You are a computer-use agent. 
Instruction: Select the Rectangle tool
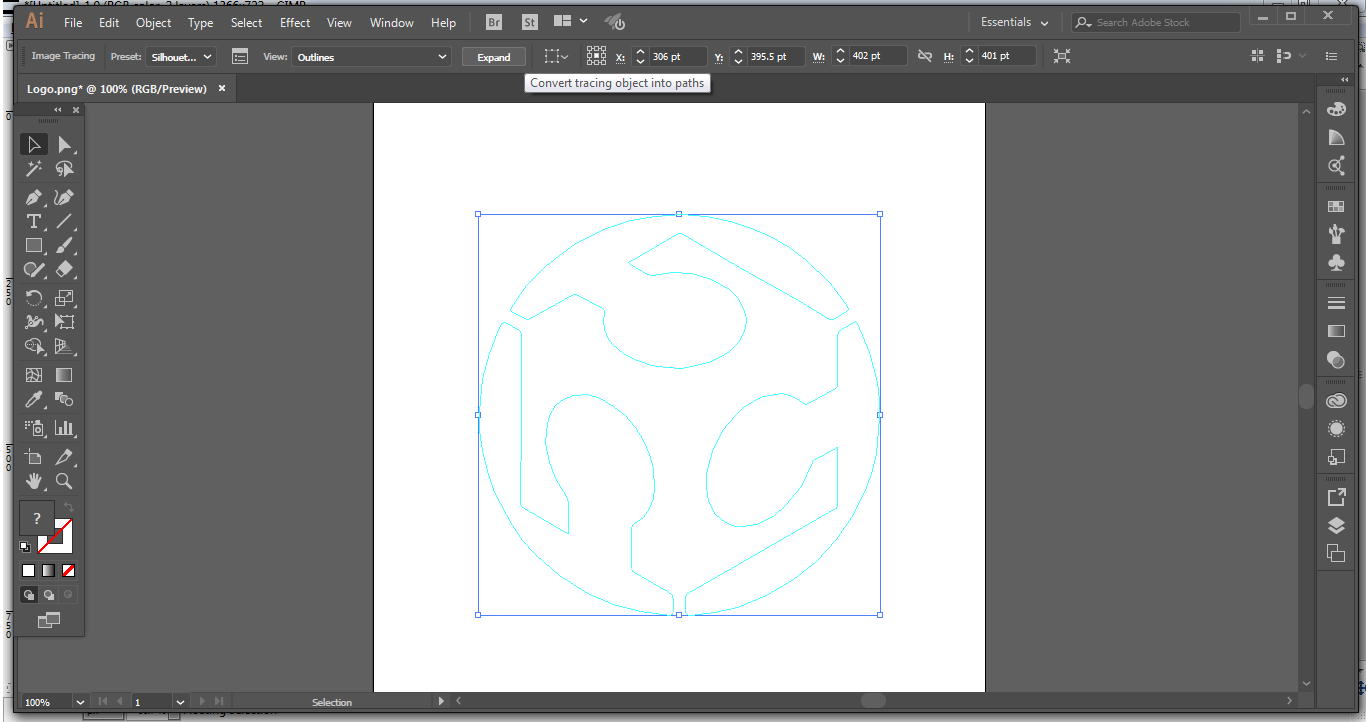point(34,245)
